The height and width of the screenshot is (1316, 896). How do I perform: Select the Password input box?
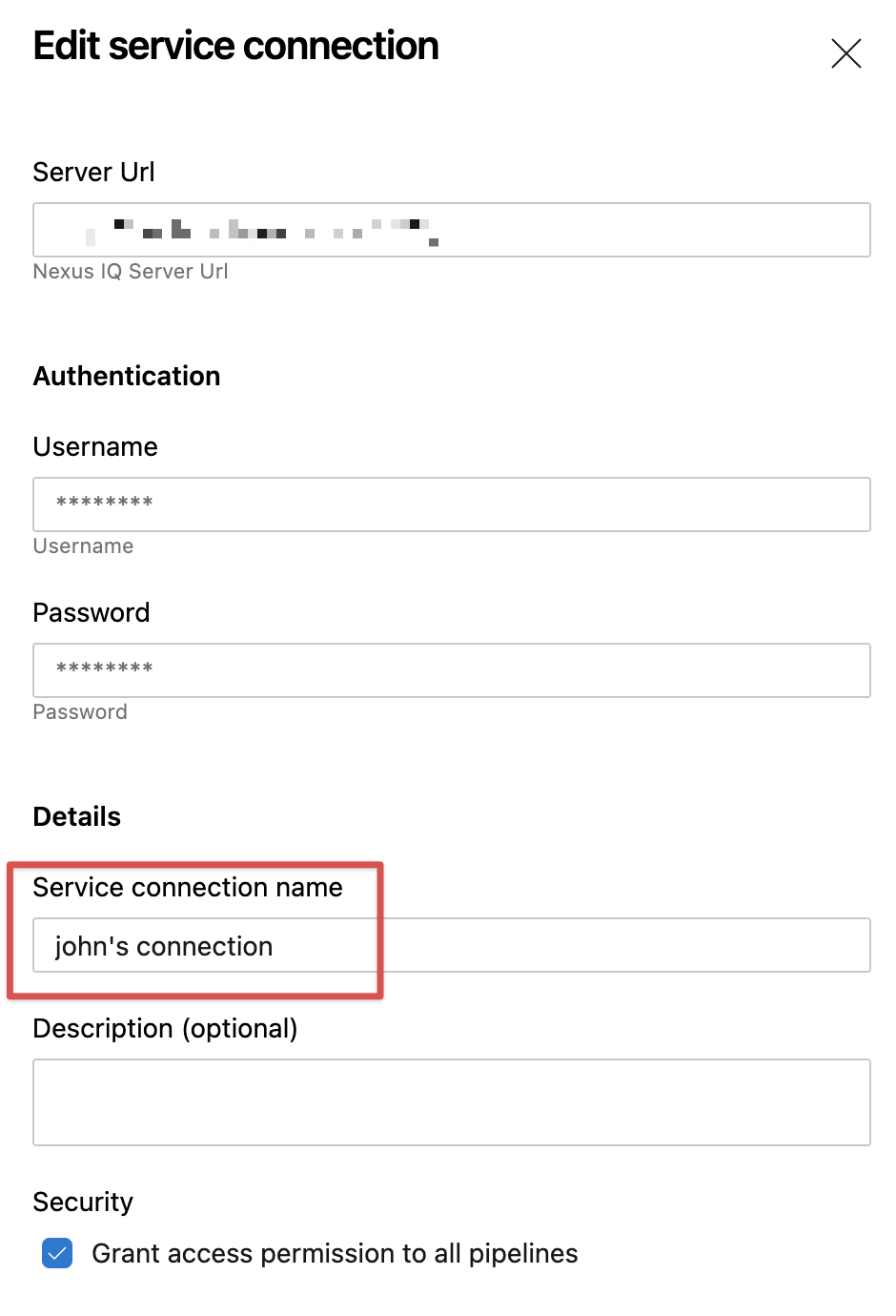click(451, 670)
